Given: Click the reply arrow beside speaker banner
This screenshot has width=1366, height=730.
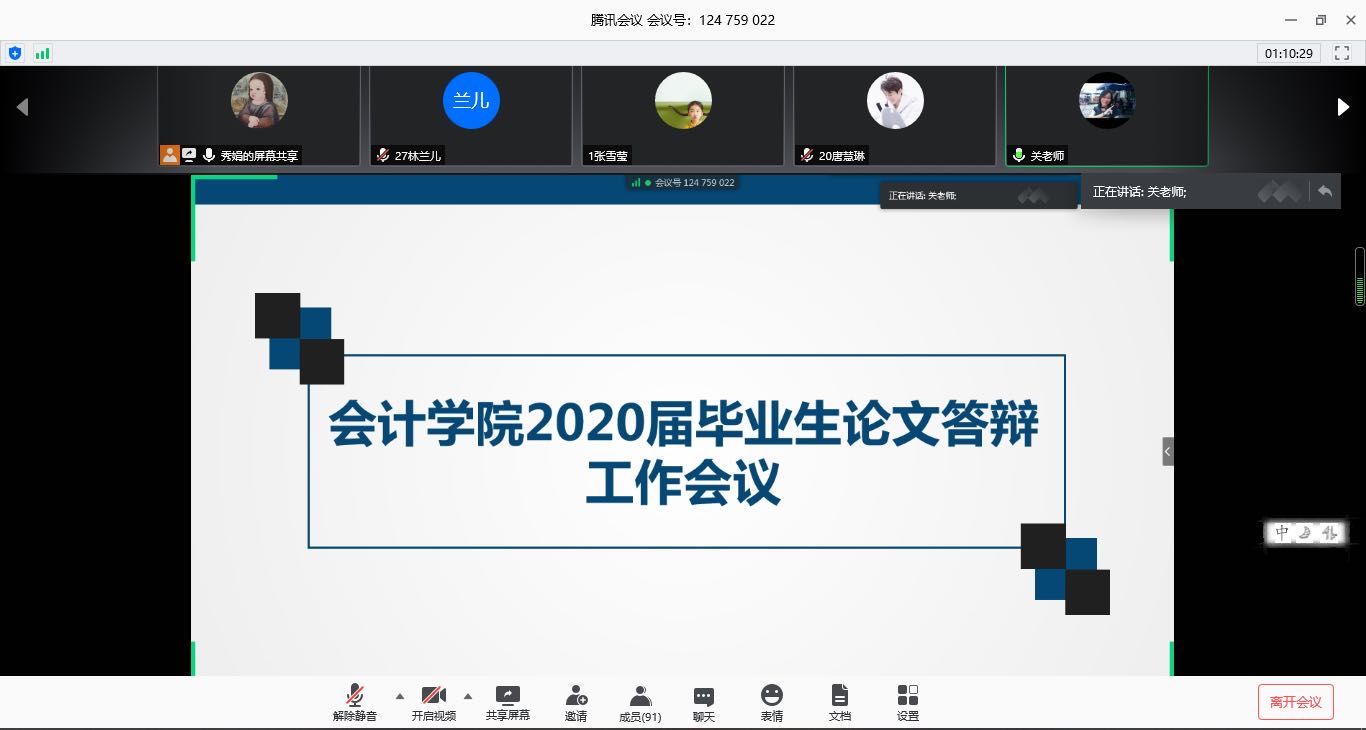Looking at the screenshot, I should (x=1324, y=190).
